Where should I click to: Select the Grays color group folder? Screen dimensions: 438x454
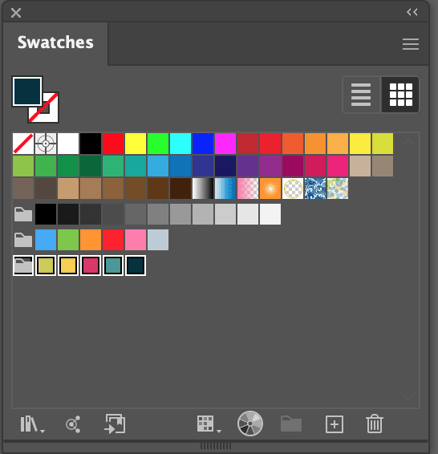tap(23, 214)
